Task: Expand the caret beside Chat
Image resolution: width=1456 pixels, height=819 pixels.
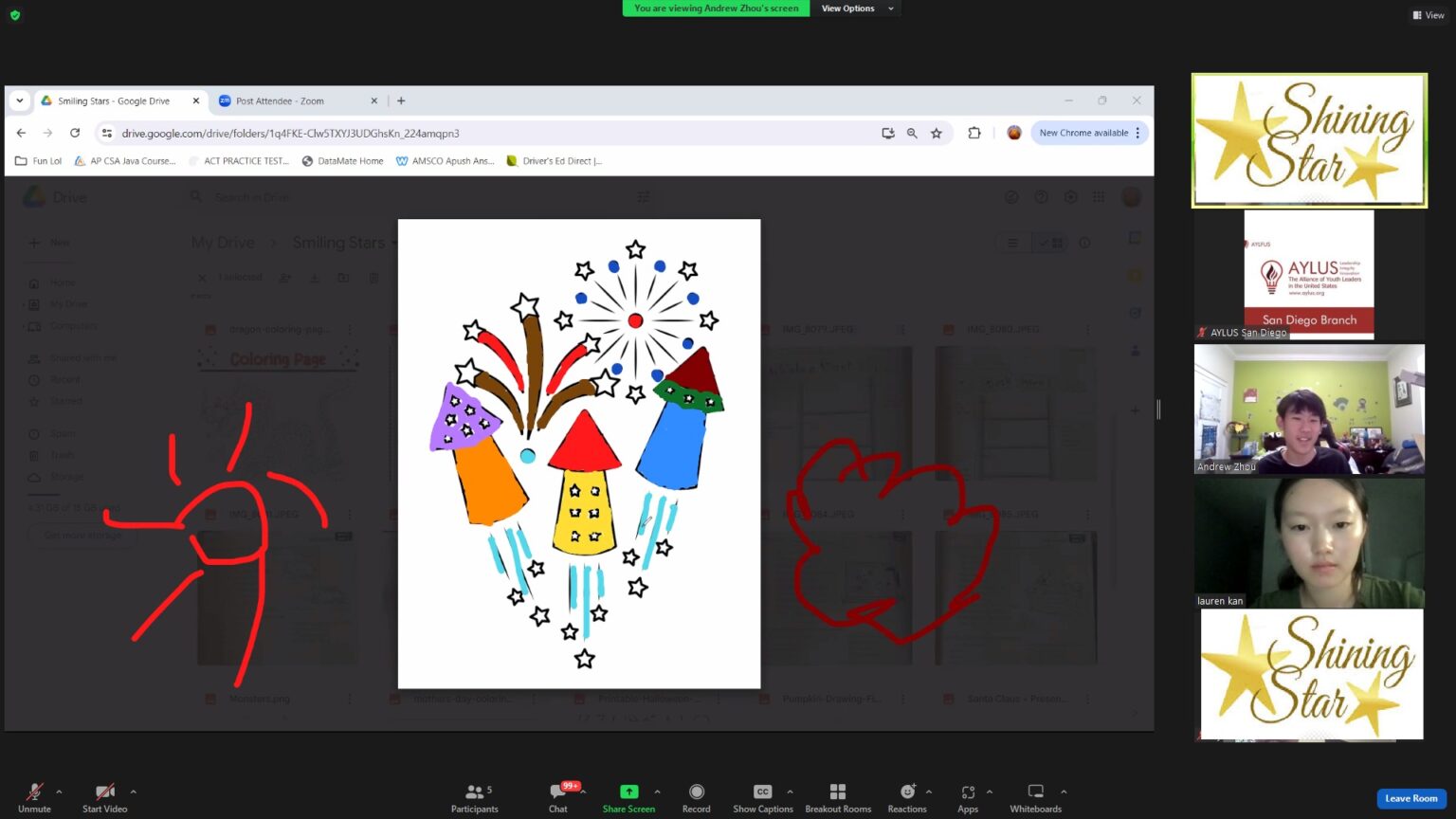Action: pos(583,792)
